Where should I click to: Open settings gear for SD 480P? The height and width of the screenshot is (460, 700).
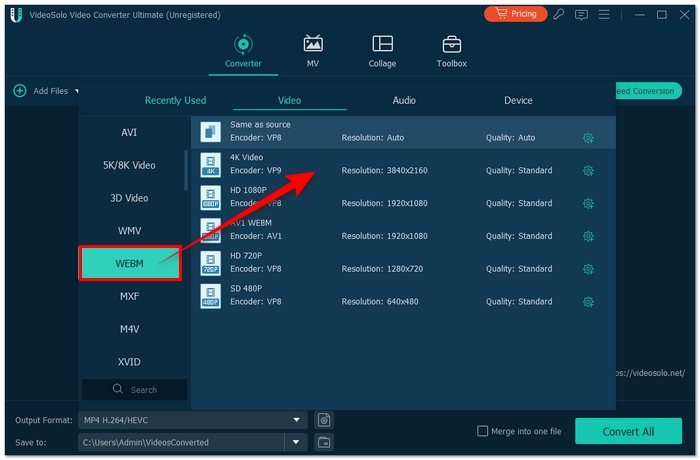click(588, 302)
